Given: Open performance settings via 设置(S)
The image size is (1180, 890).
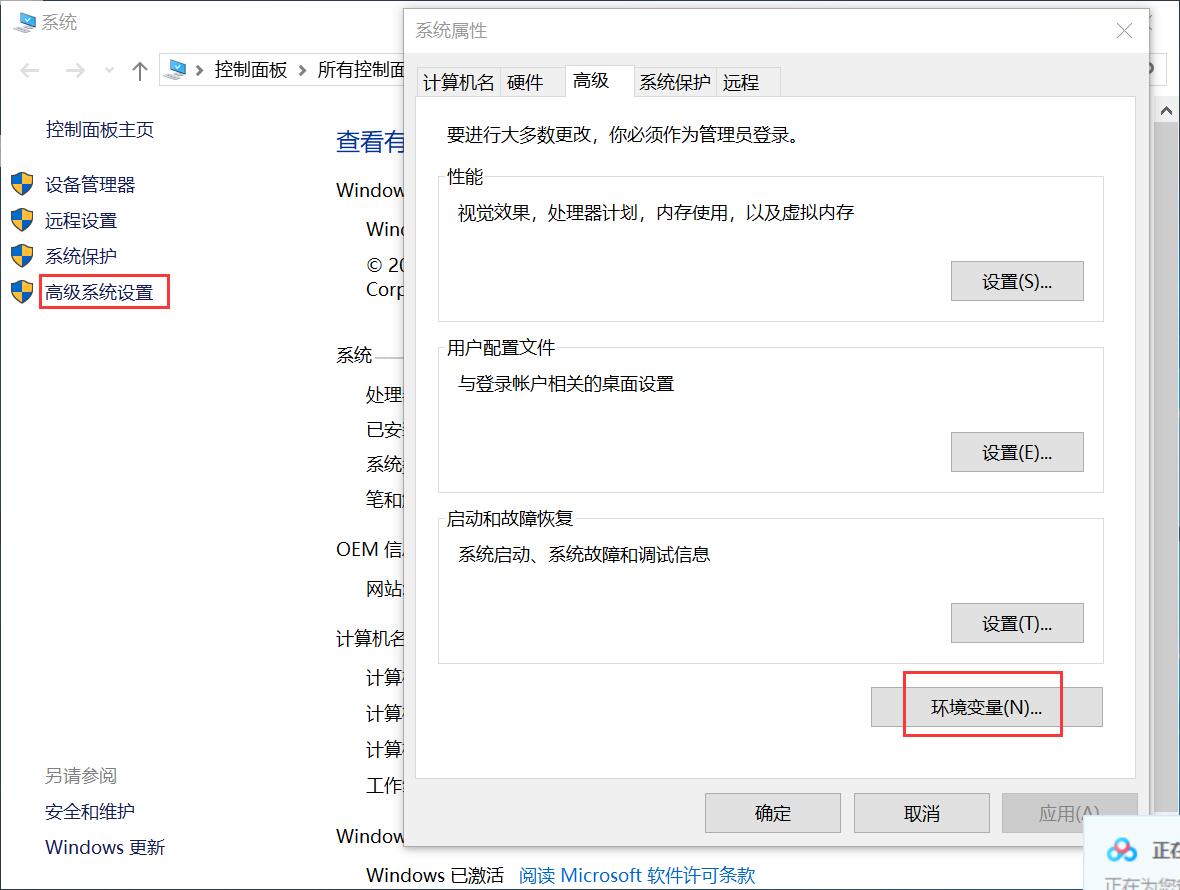Looking at the screenshot, I should tap(1017, 281).
